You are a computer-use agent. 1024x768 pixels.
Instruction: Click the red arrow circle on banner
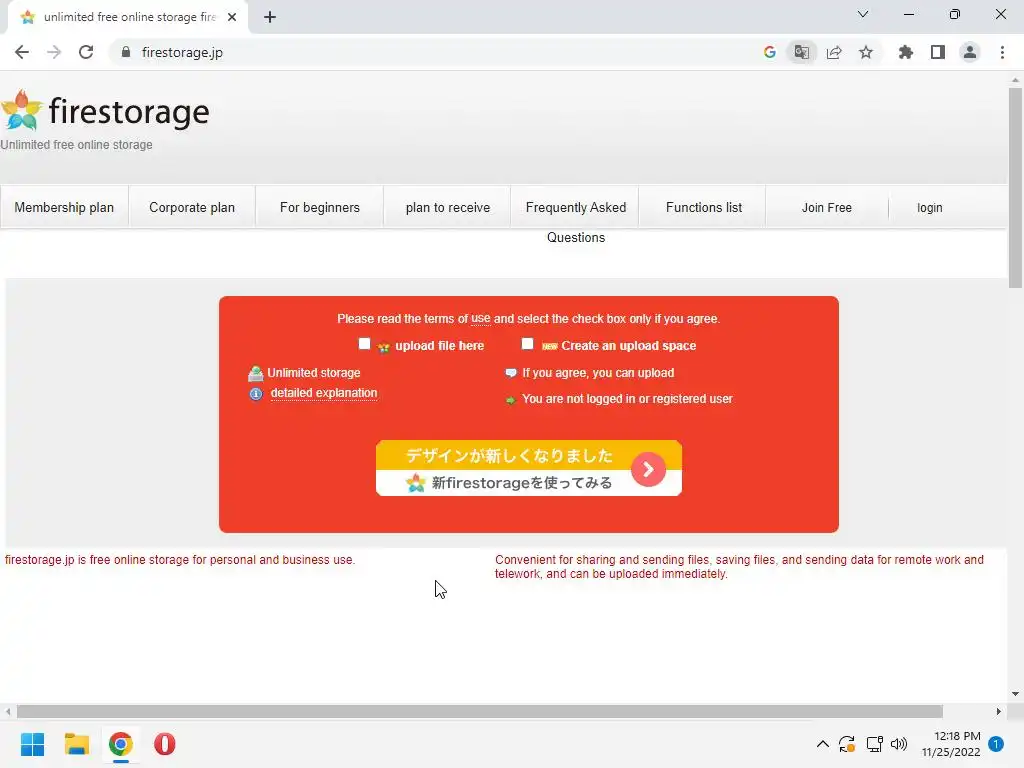point(648,469)
